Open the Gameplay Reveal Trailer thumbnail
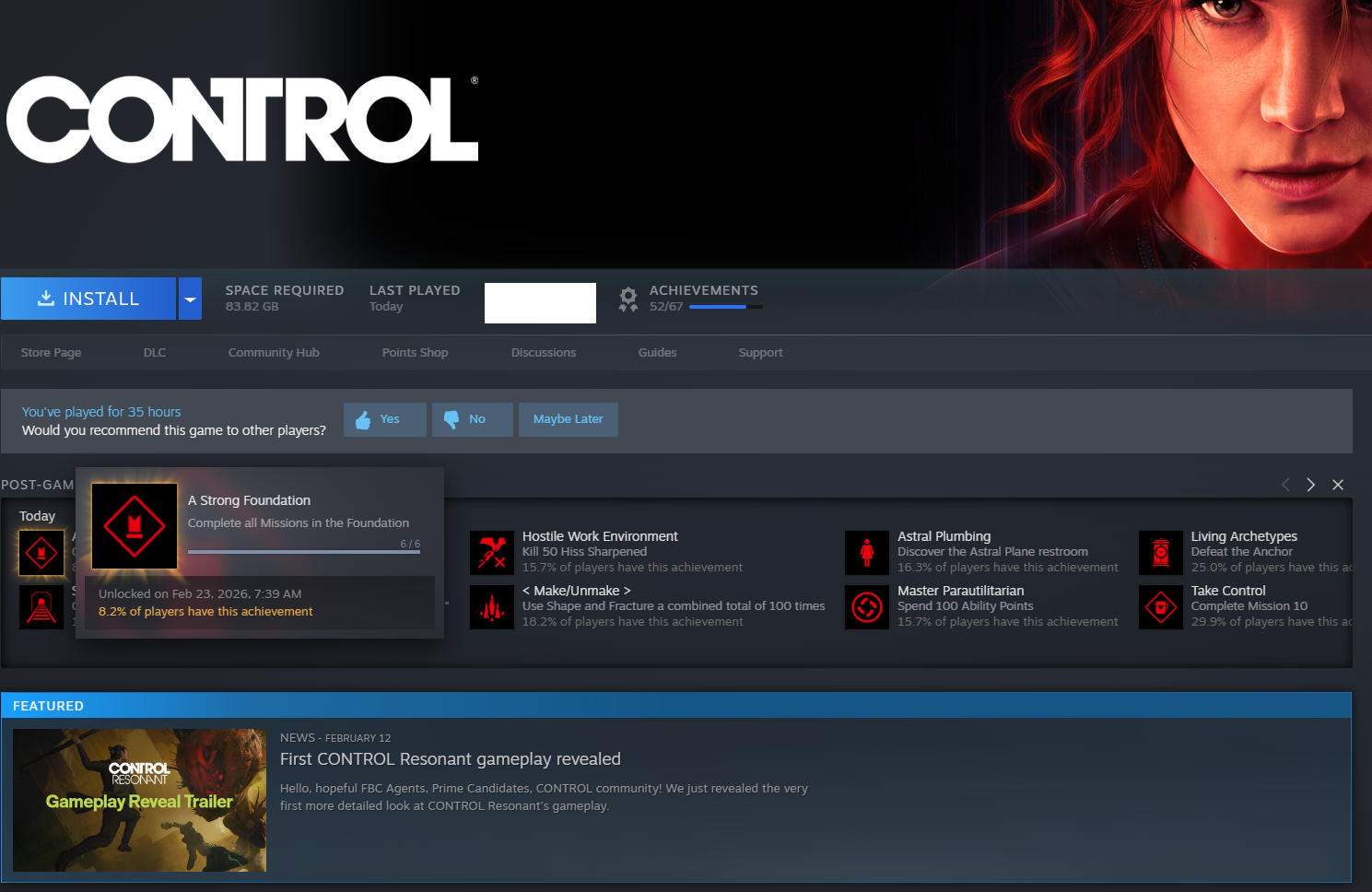Screen dimensions: 1372x892 140,801
